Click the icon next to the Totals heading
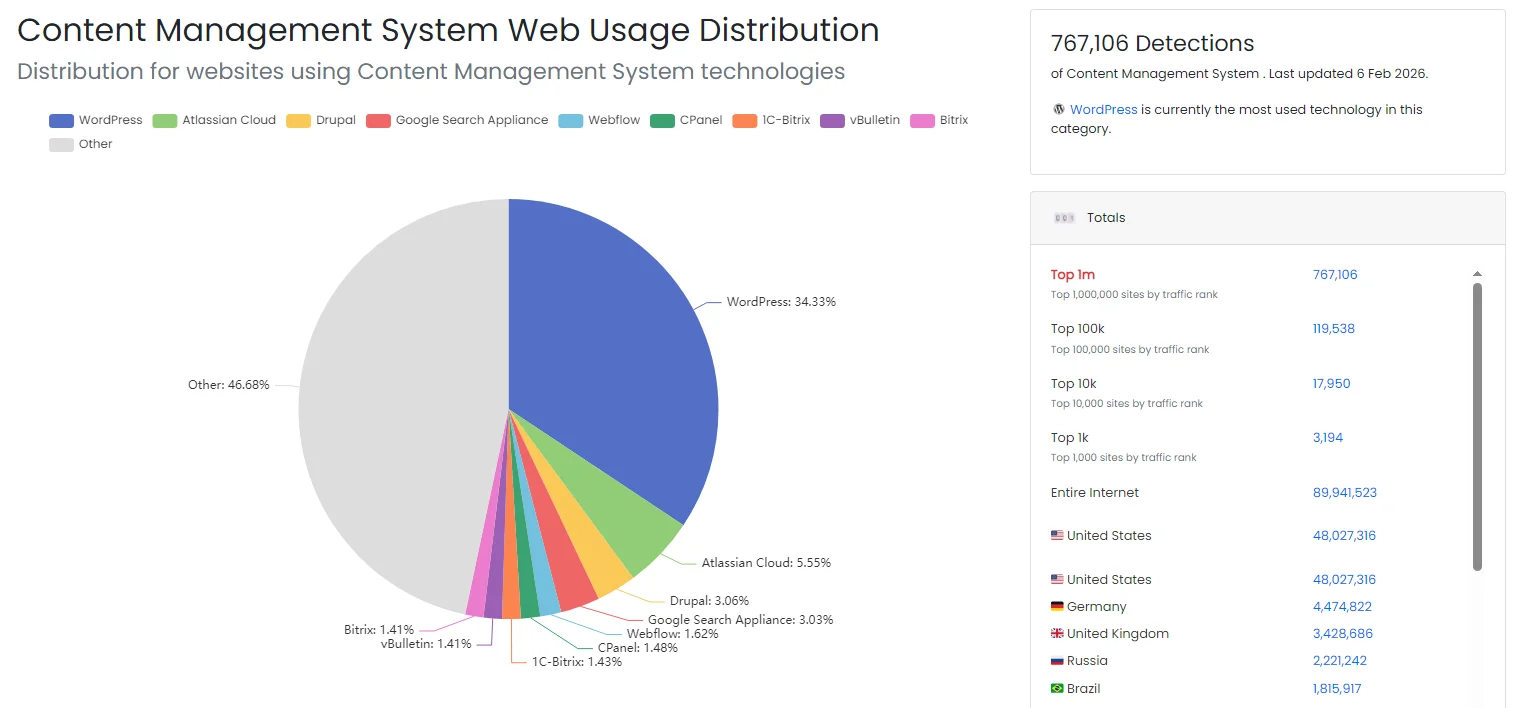Image resolution: width=1521 pixels, height=708 pixels. tap(1064, 217)
